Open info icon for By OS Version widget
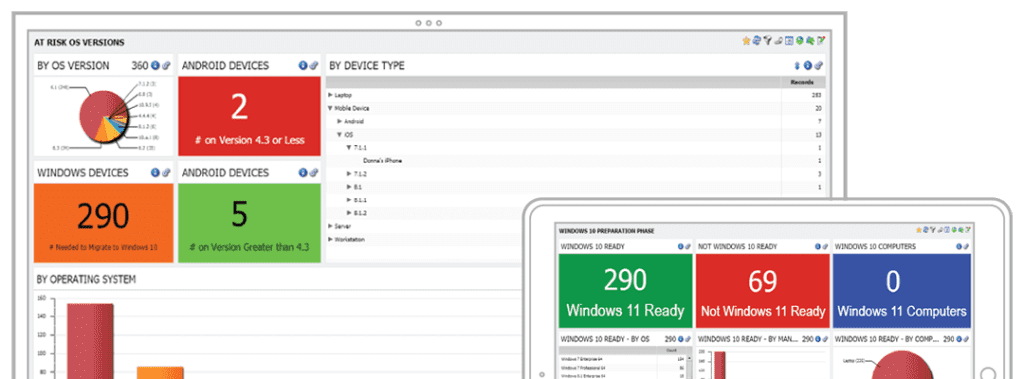Image resolution: width=1024 pixels, height=379 pixels. (155, 65)
